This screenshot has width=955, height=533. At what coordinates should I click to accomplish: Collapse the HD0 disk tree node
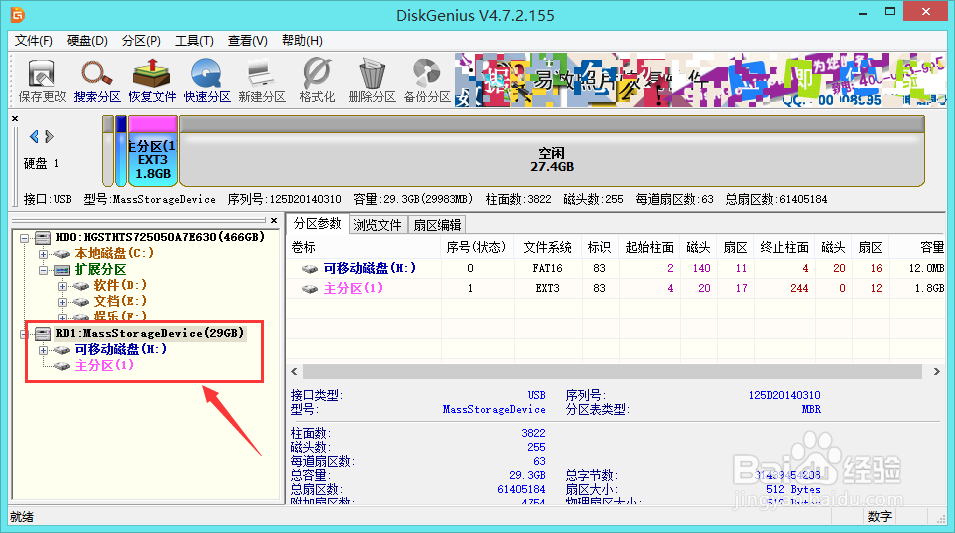[x=24, y=238]
